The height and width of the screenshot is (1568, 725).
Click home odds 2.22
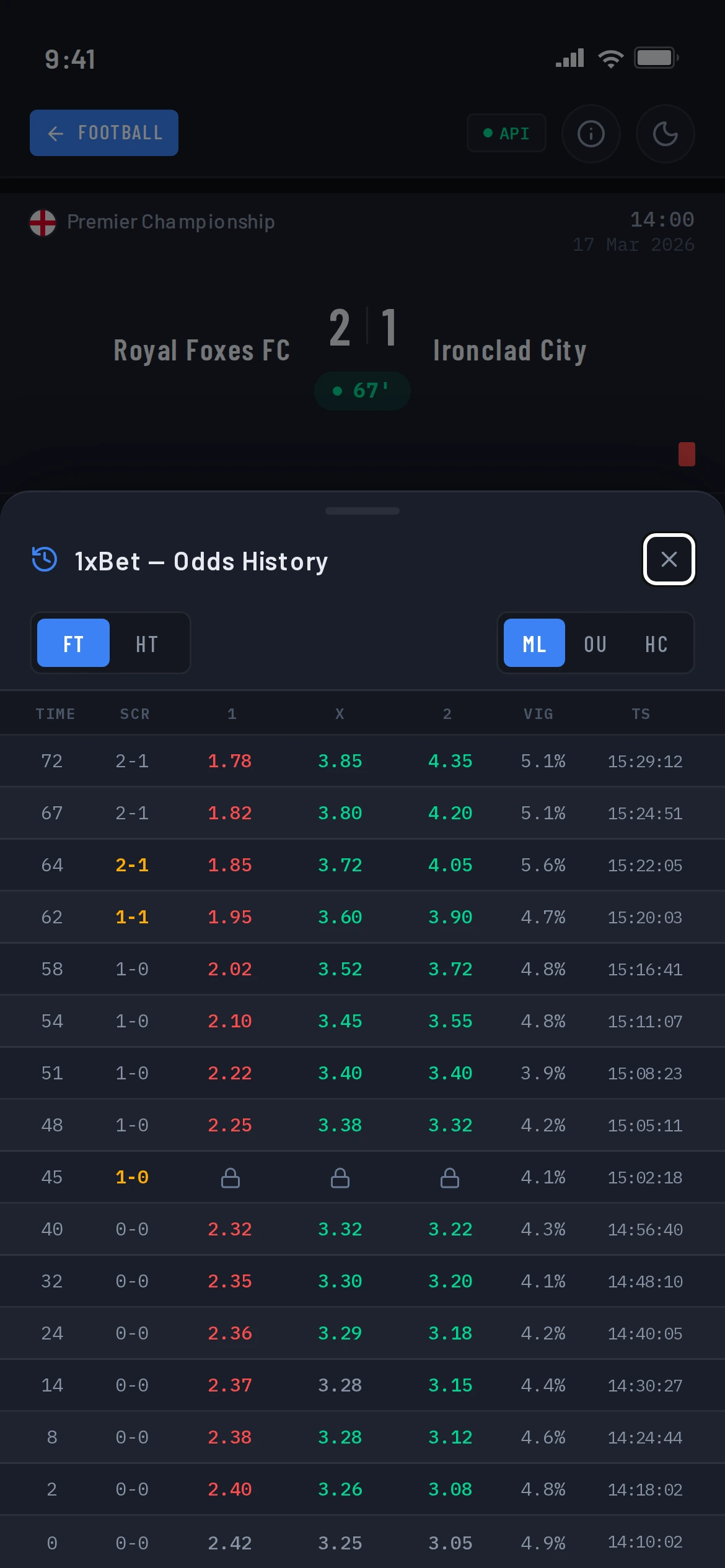pos(230,1073)
